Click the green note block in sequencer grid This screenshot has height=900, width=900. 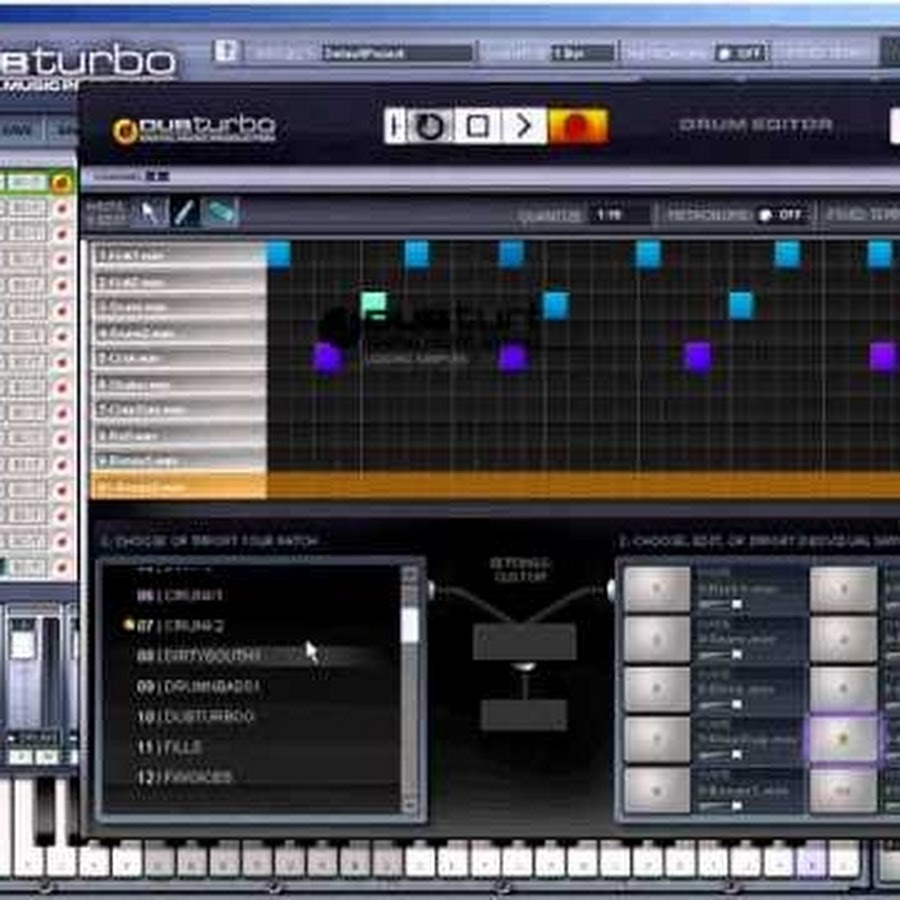tap(373, 303)
